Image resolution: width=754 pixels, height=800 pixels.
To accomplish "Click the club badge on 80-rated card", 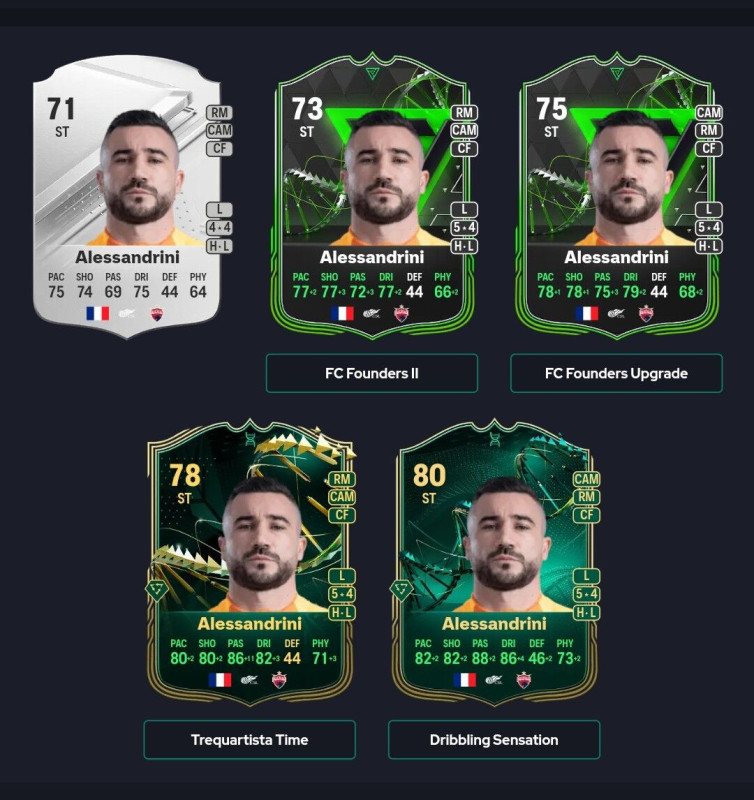I will pyautogui.click(x=524, y=680).
